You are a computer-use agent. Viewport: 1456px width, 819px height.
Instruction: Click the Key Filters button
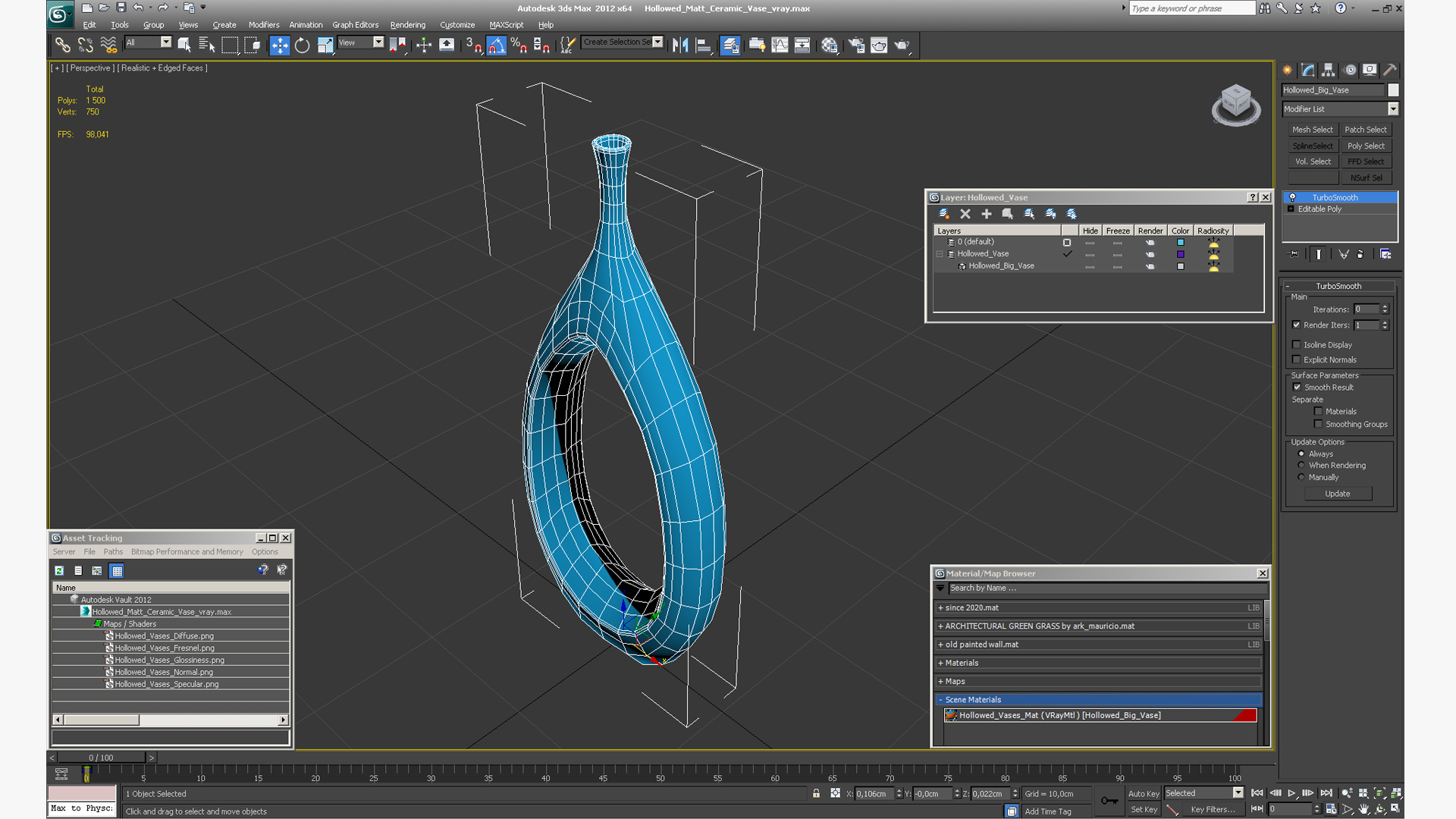(x=1213, y=809)
